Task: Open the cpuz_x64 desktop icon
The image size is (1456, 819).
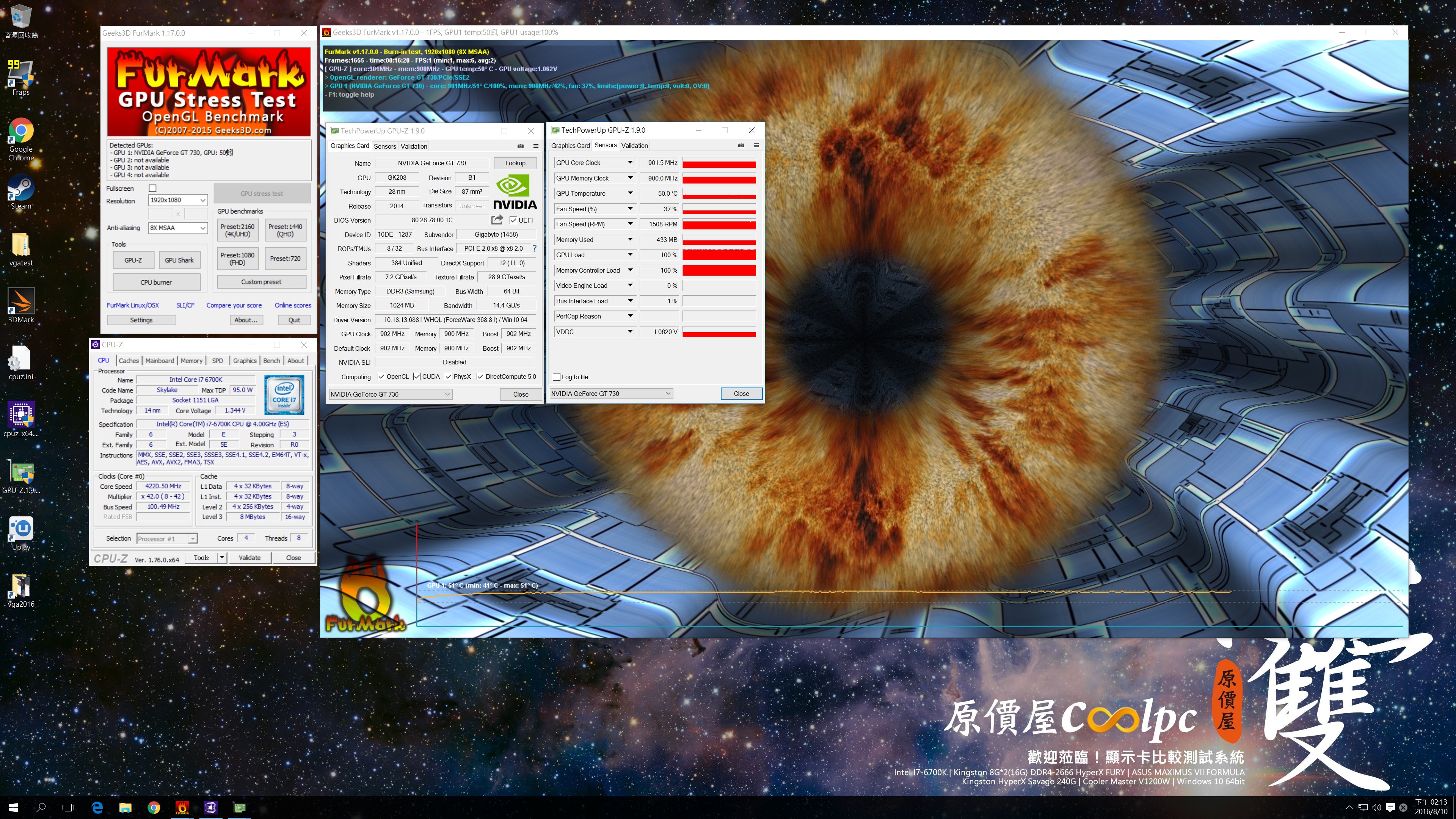Action: click(21, 419)
